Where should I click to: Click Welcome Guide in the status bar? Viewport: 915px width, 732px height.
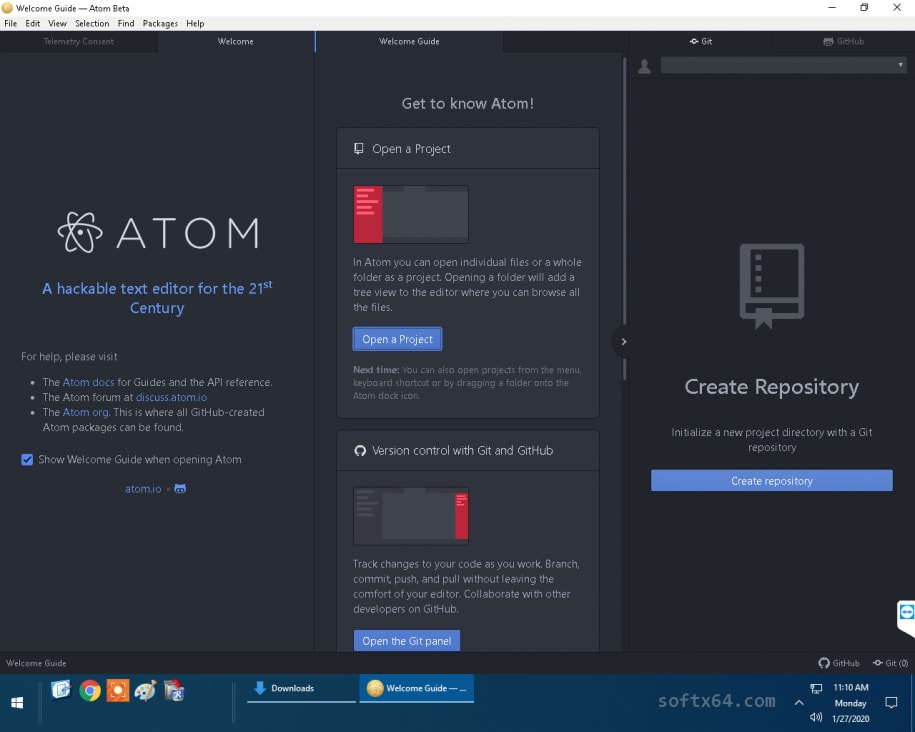pos(36,663)
